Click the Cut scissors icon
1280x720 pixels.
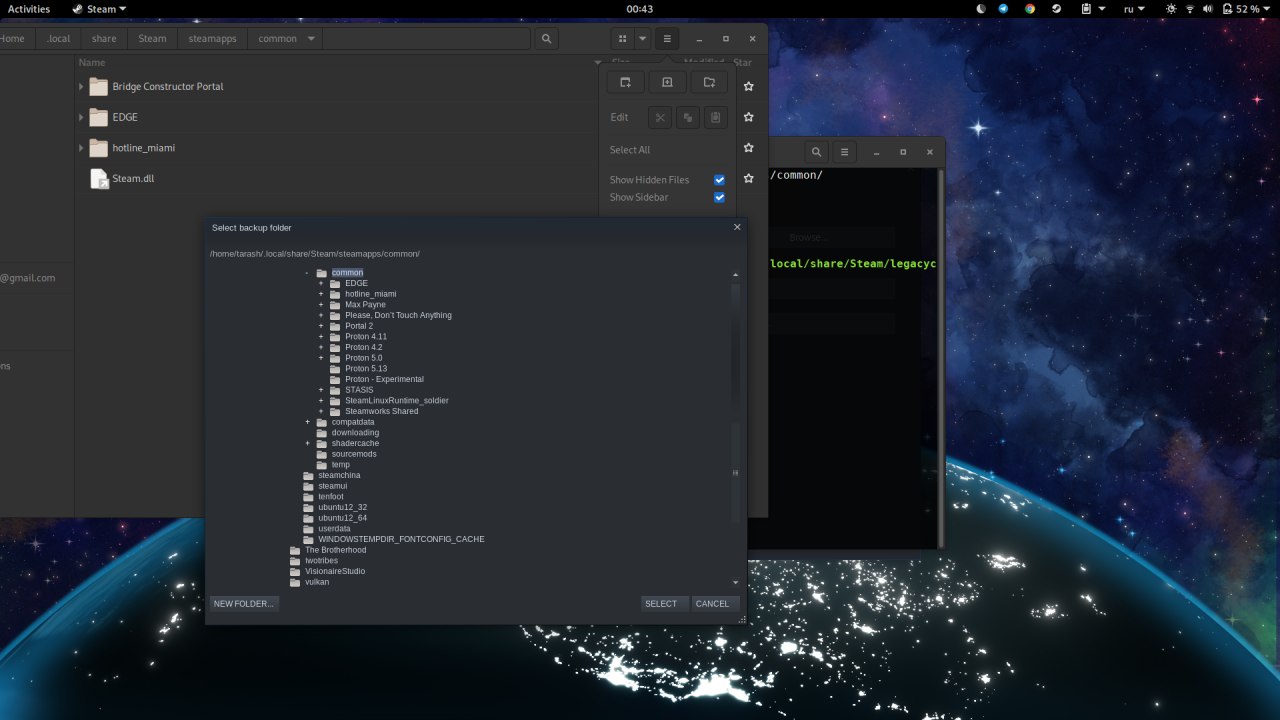tap(660, 117)
